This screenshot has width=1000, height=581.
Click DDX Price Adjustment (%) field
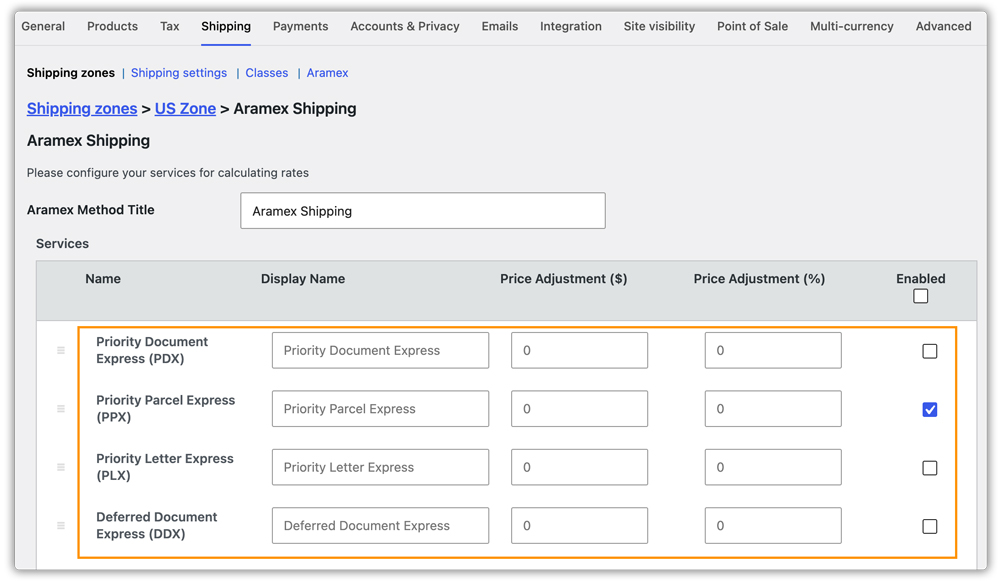(773, 526)
